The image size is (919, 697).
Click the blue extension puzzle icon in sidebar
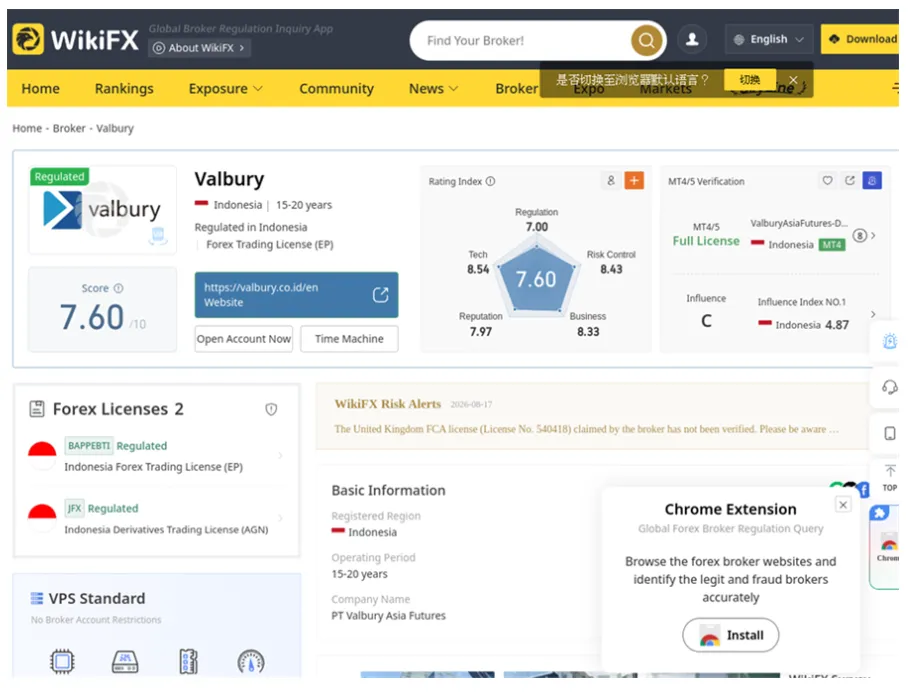pyautogui.click(x=879, y=514)
